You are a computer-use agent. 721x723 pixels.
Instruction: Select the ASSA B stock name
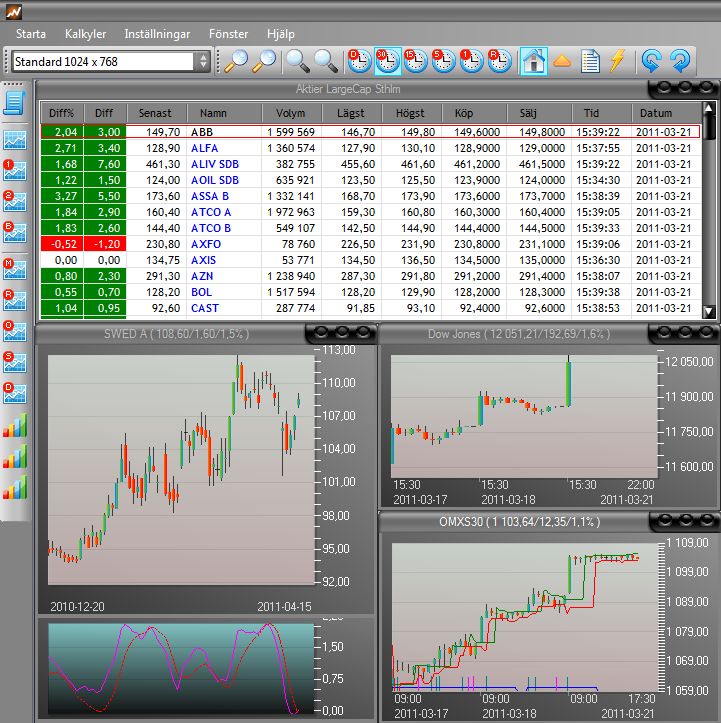(x=210, y=196)
